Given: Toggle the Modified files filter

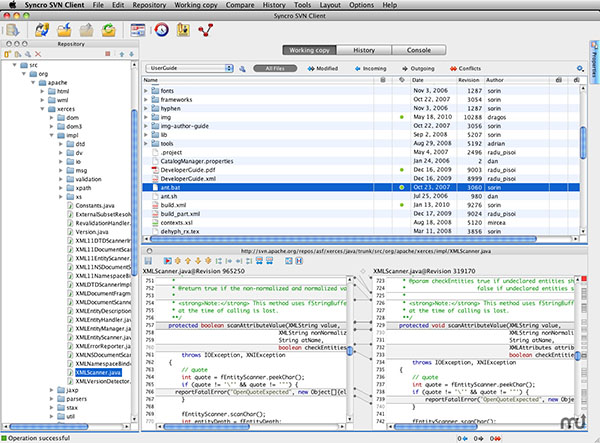Looking at the screenshot, I should (321, 68).
